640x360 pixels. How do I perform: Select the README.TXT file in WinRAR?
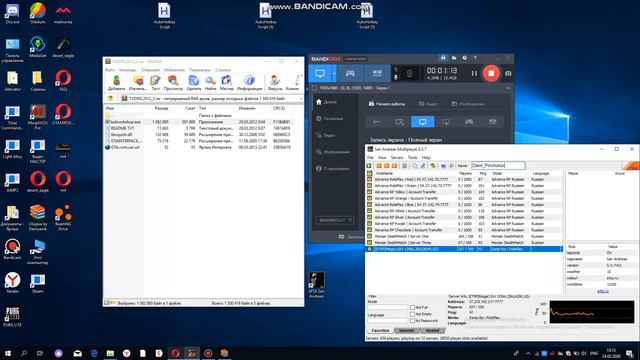pos(122,128)
